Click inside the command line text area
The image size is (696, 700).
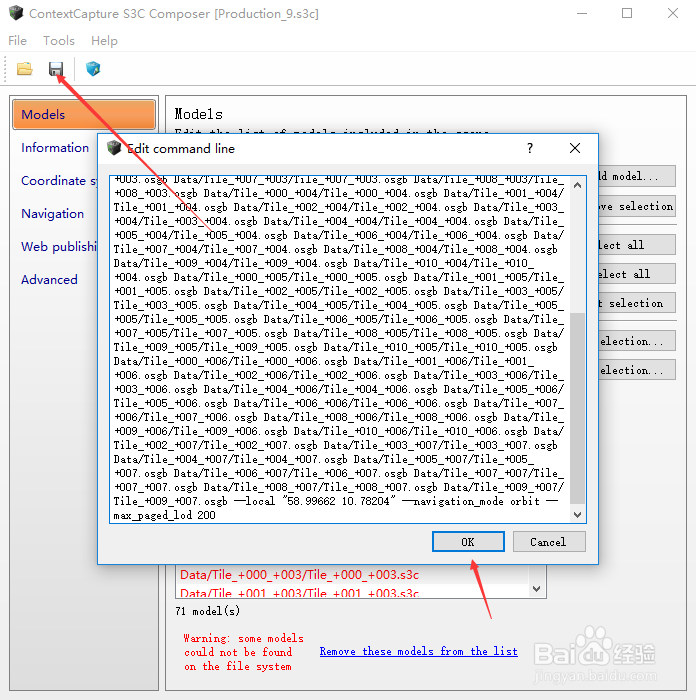click(x=339, y=349)
